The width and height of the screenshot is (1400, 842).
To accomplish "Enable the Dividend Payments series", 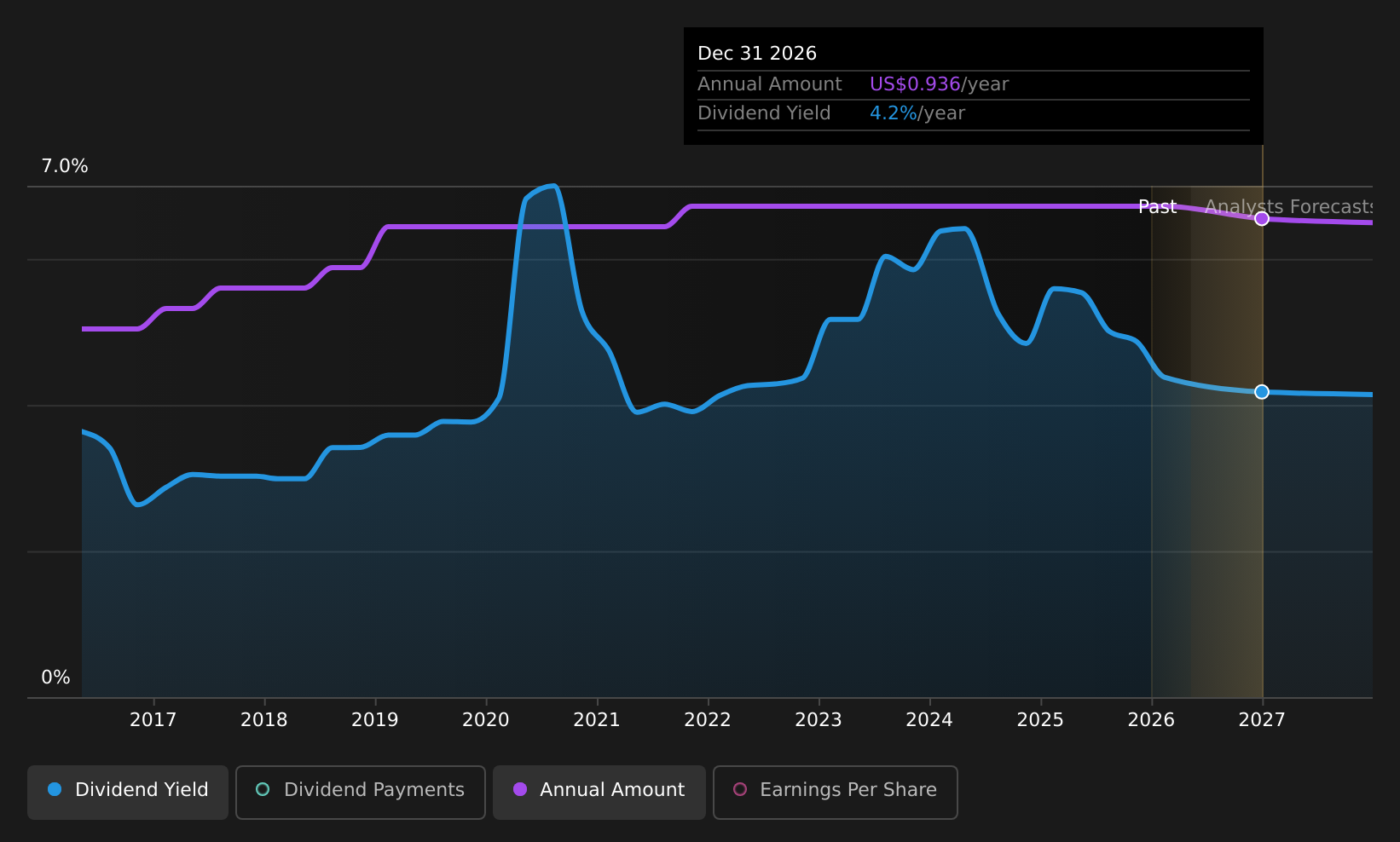I will [361, 792].
